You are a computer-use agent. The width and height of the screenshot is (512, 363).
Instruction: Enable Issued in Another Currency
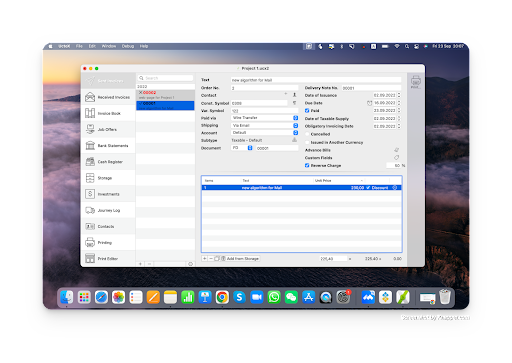coord(307,142)
